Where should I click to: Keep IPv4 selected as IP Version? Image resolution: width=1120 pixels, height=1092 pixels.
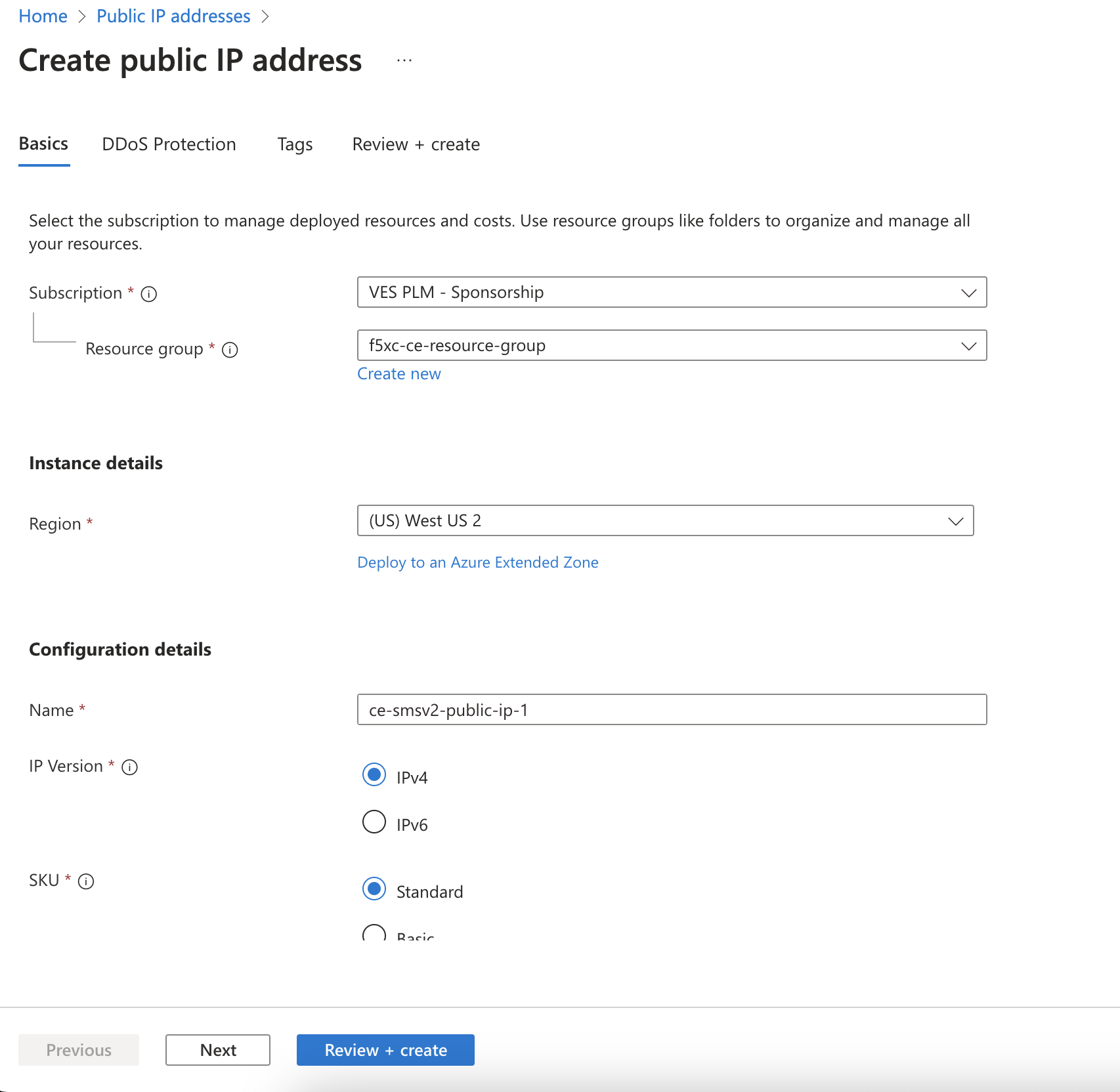(374, 775)
